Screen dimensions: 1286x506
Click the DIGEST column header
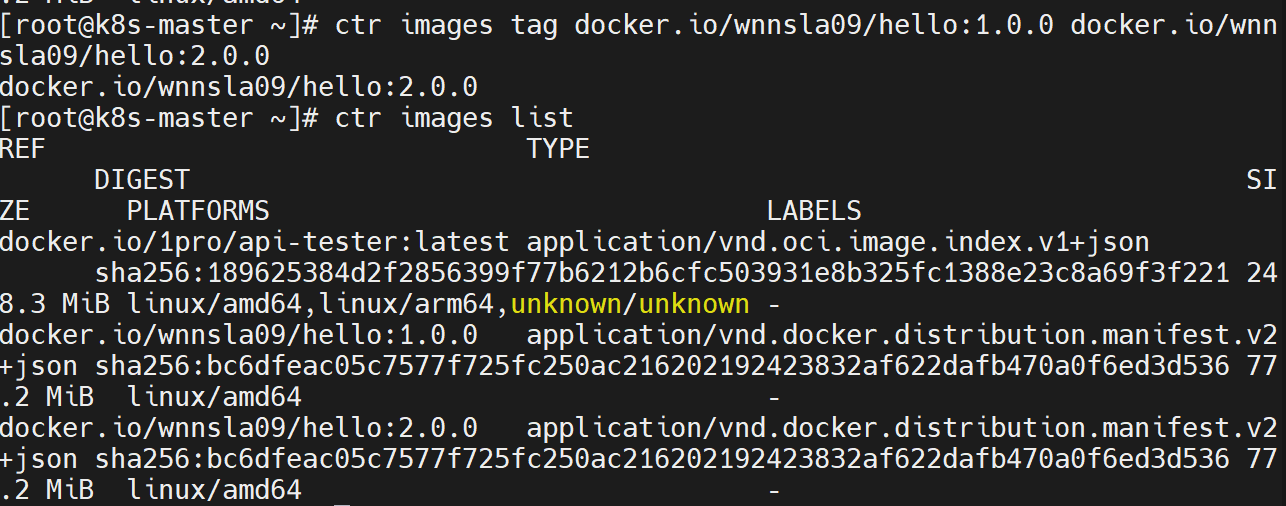141,180
